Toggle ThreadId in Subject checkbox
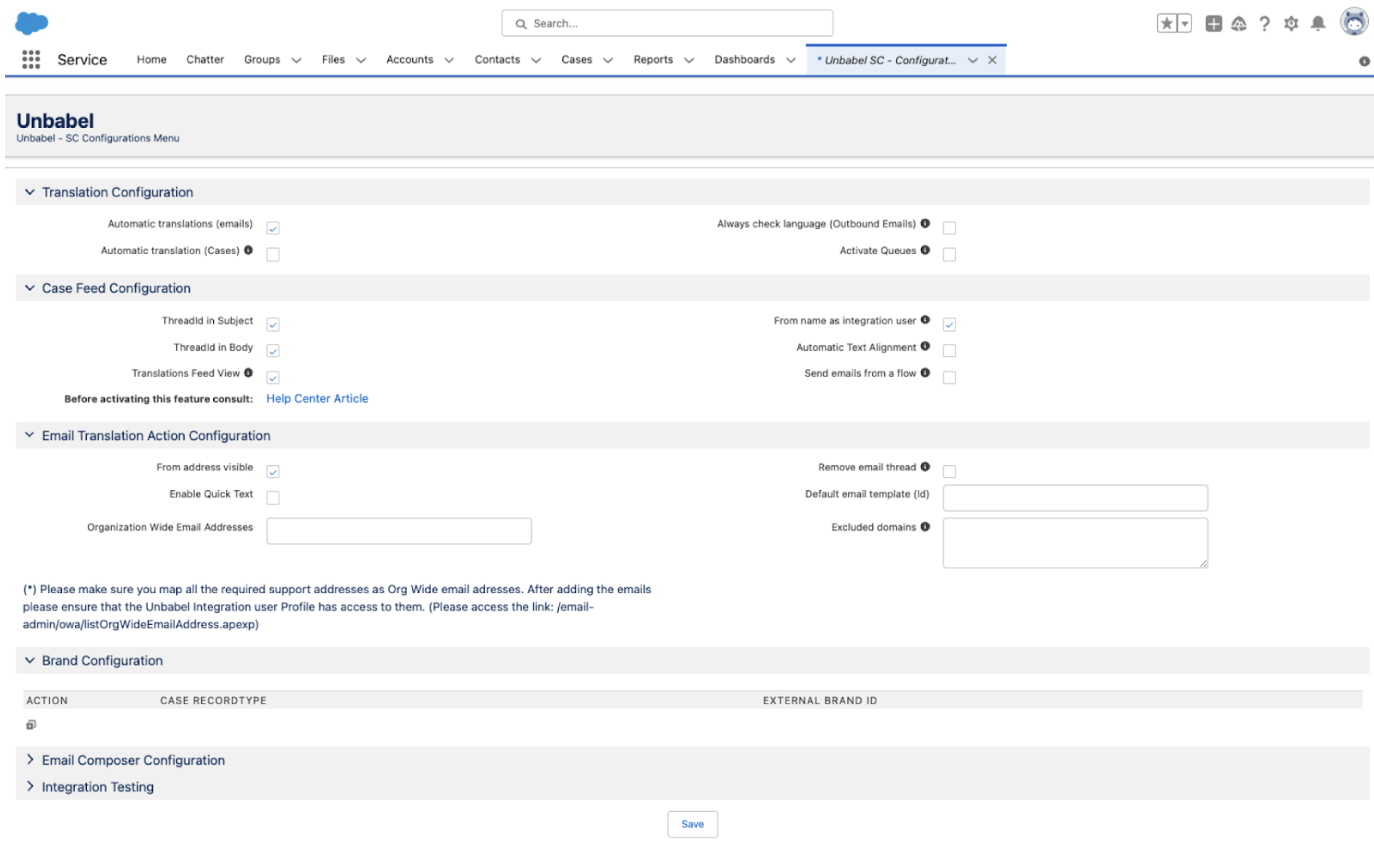Image resolution: width=1374 pixels, height=848 pixels. 273,324
